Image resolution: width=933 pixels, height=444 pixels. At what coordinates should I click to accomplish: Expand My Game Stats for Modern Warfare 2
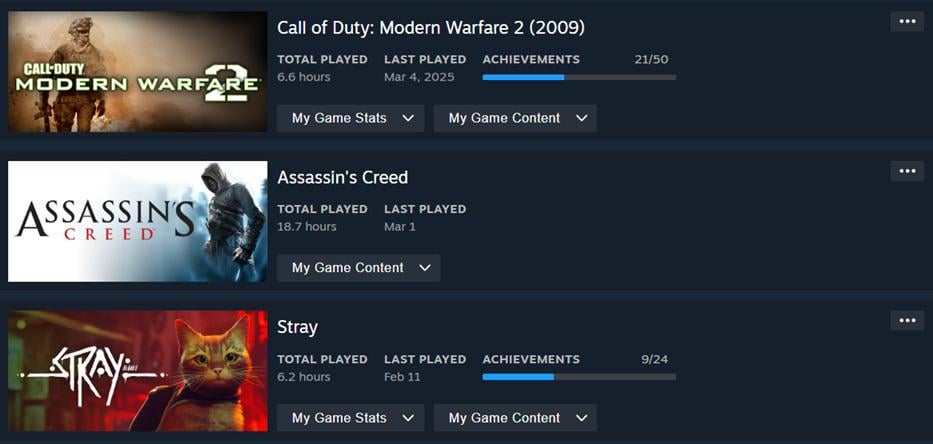coord(350,118)
